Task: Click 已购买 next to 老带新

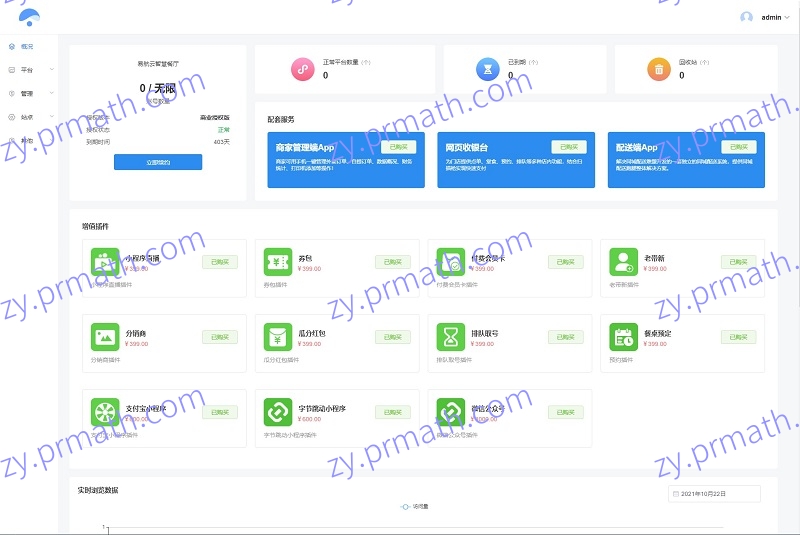Action: coord(739,262)
